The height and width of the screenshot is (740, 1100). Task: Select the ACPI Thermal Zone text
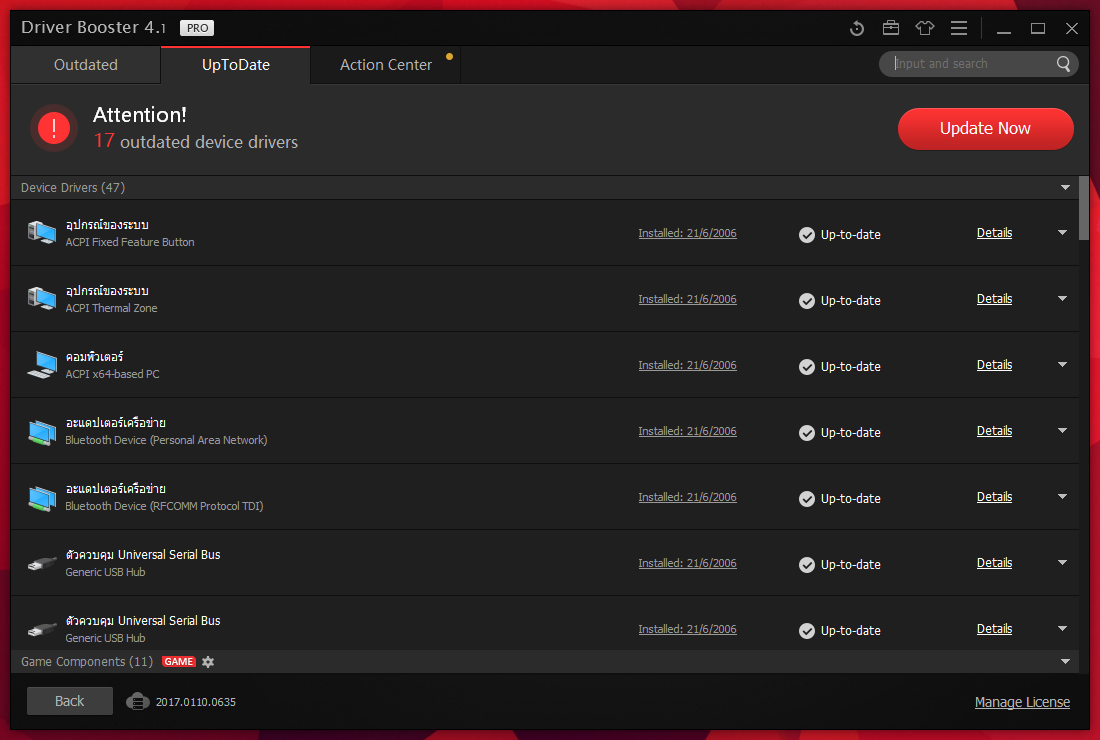[112, 308]
